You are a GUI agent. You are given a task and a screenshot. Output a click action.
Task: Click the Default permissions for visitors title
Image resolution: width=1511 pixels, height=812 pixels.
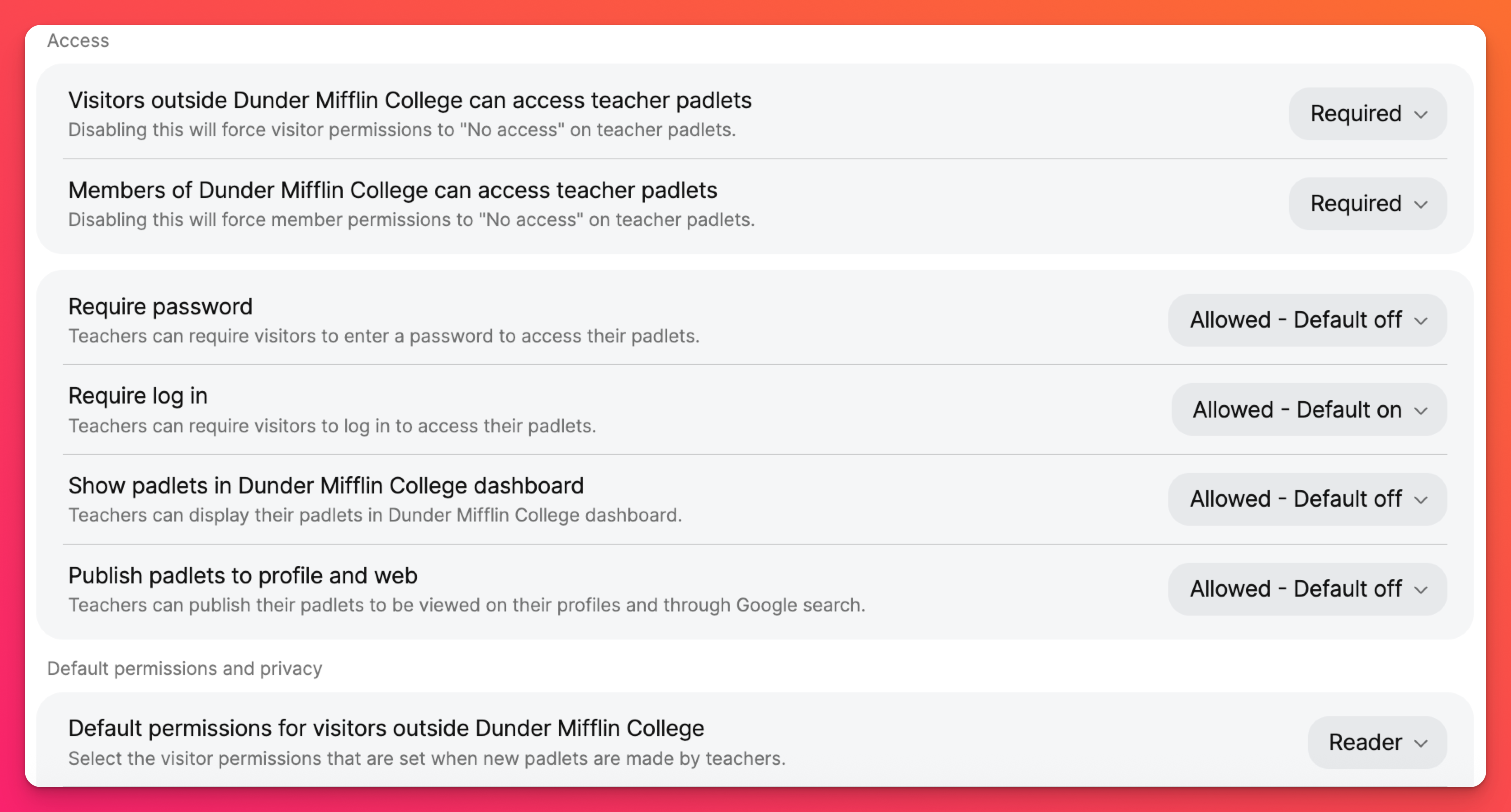point(385,728)
